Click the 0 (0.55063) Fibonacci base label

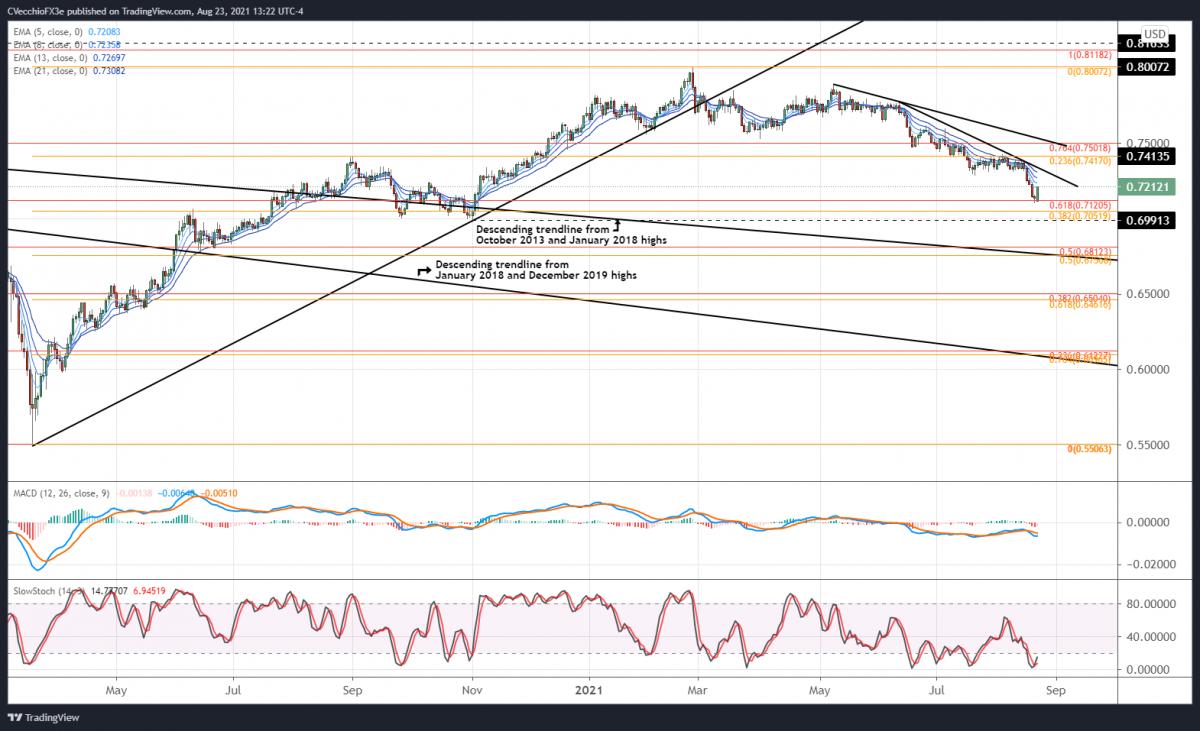(x=1084, y=450)
